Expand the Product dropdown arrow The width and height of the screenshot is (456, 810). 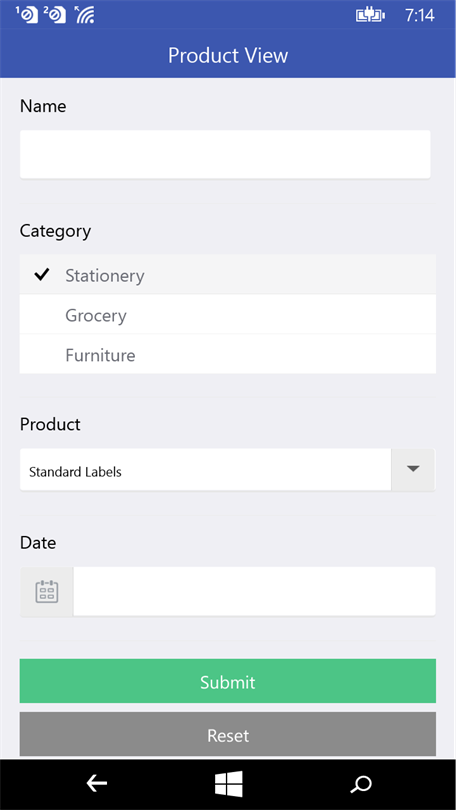tap(413, 469)
